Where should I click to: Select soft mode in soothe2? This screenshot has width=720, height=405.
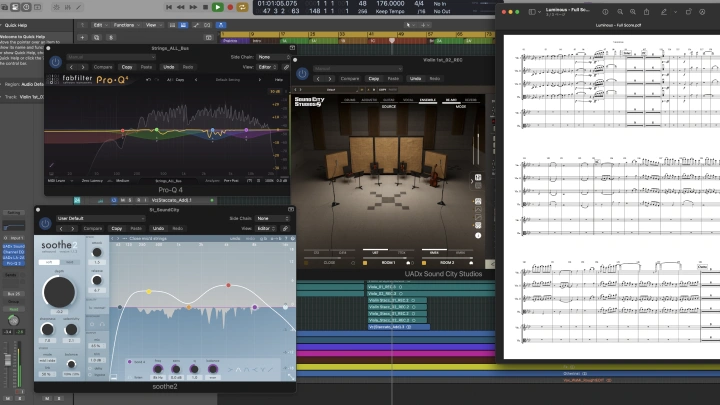point(49,262)
